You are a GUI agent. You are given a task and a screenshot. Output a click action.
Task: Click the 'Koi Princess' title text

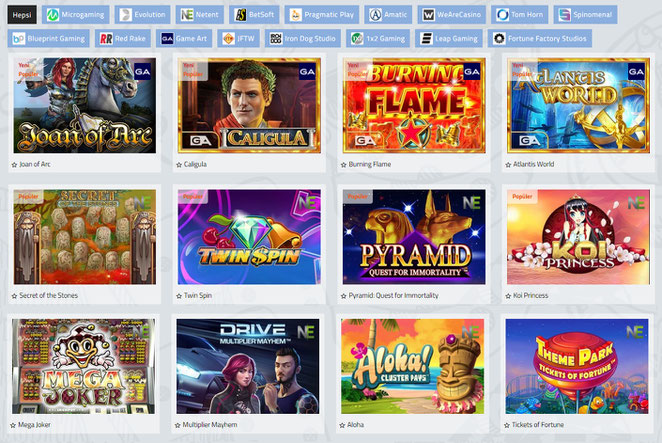[531, 296]
